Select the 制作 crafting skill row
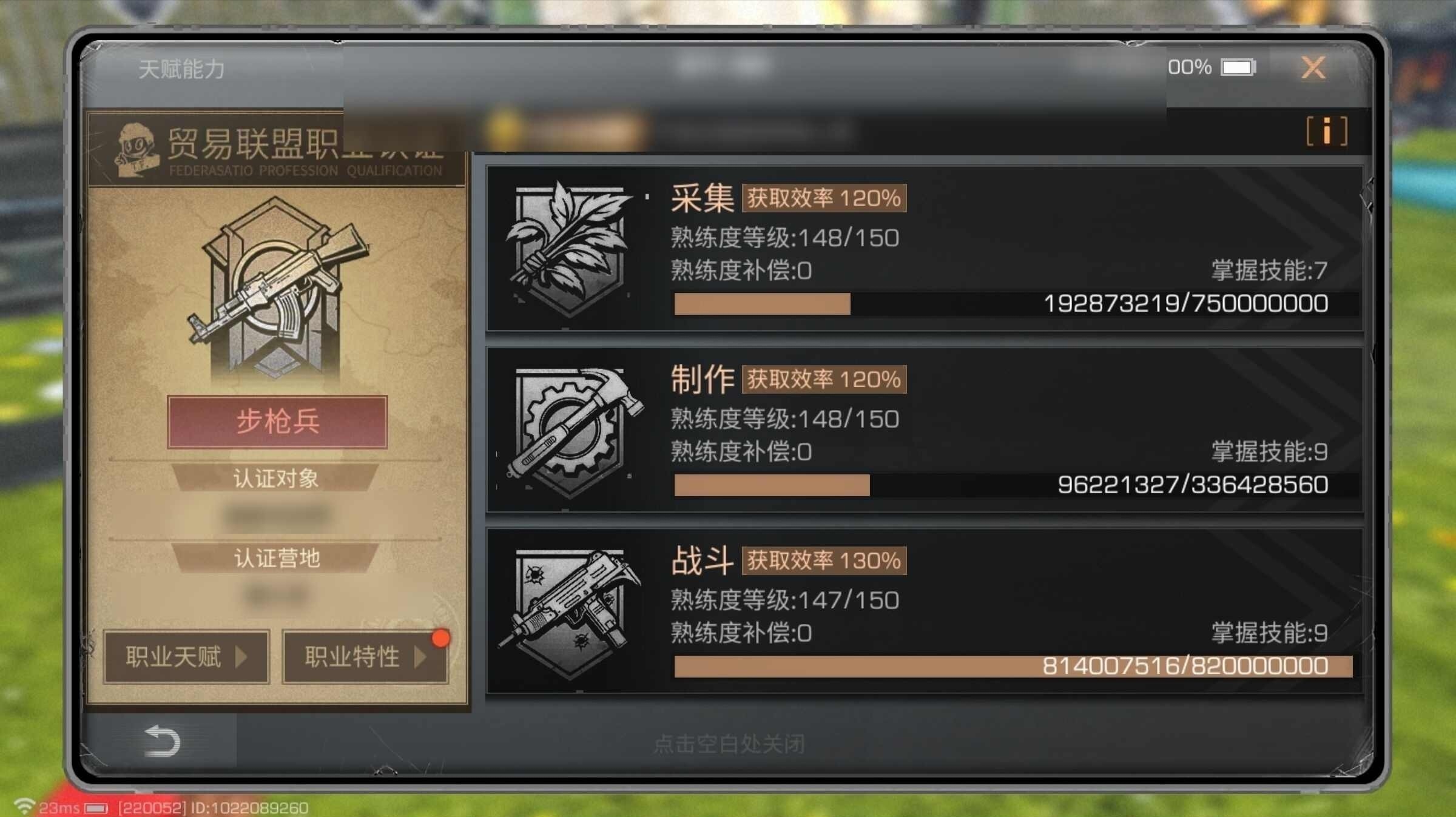 click(x=925, y=430)
